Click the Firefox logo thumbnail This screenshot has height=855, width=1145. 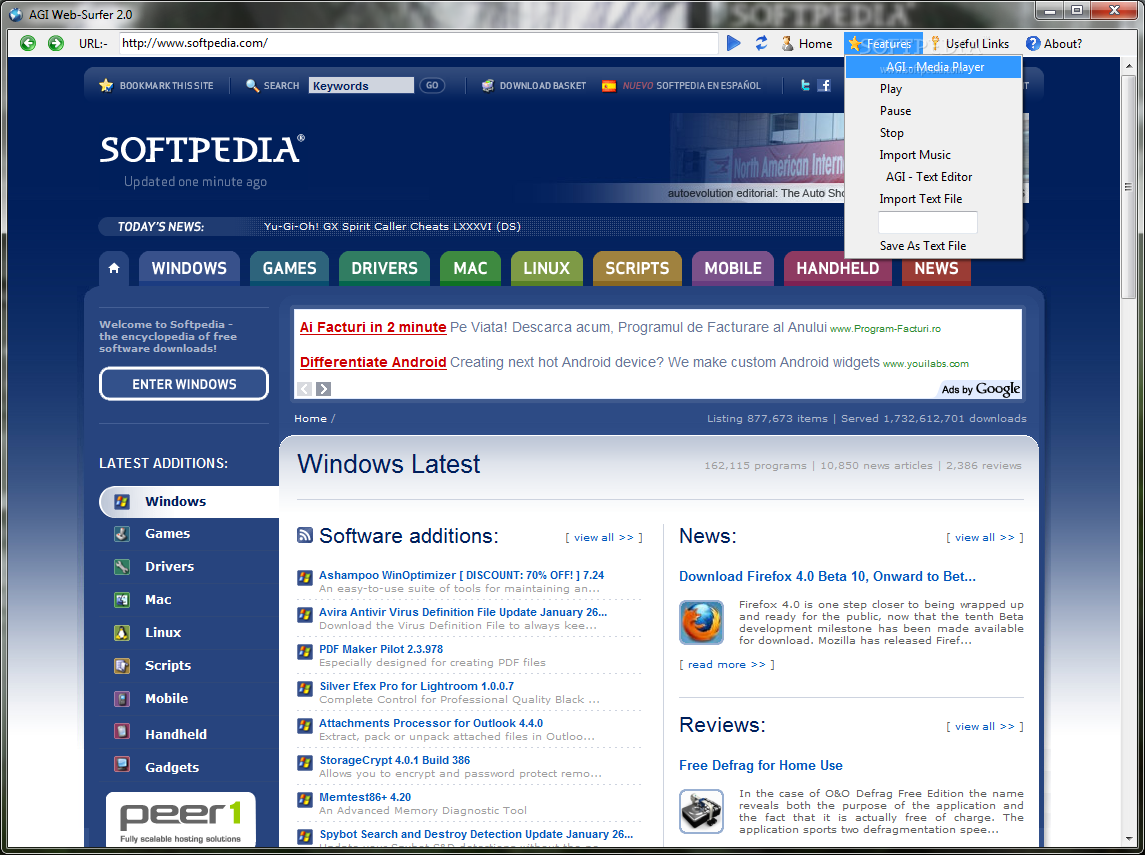(701, 622)
